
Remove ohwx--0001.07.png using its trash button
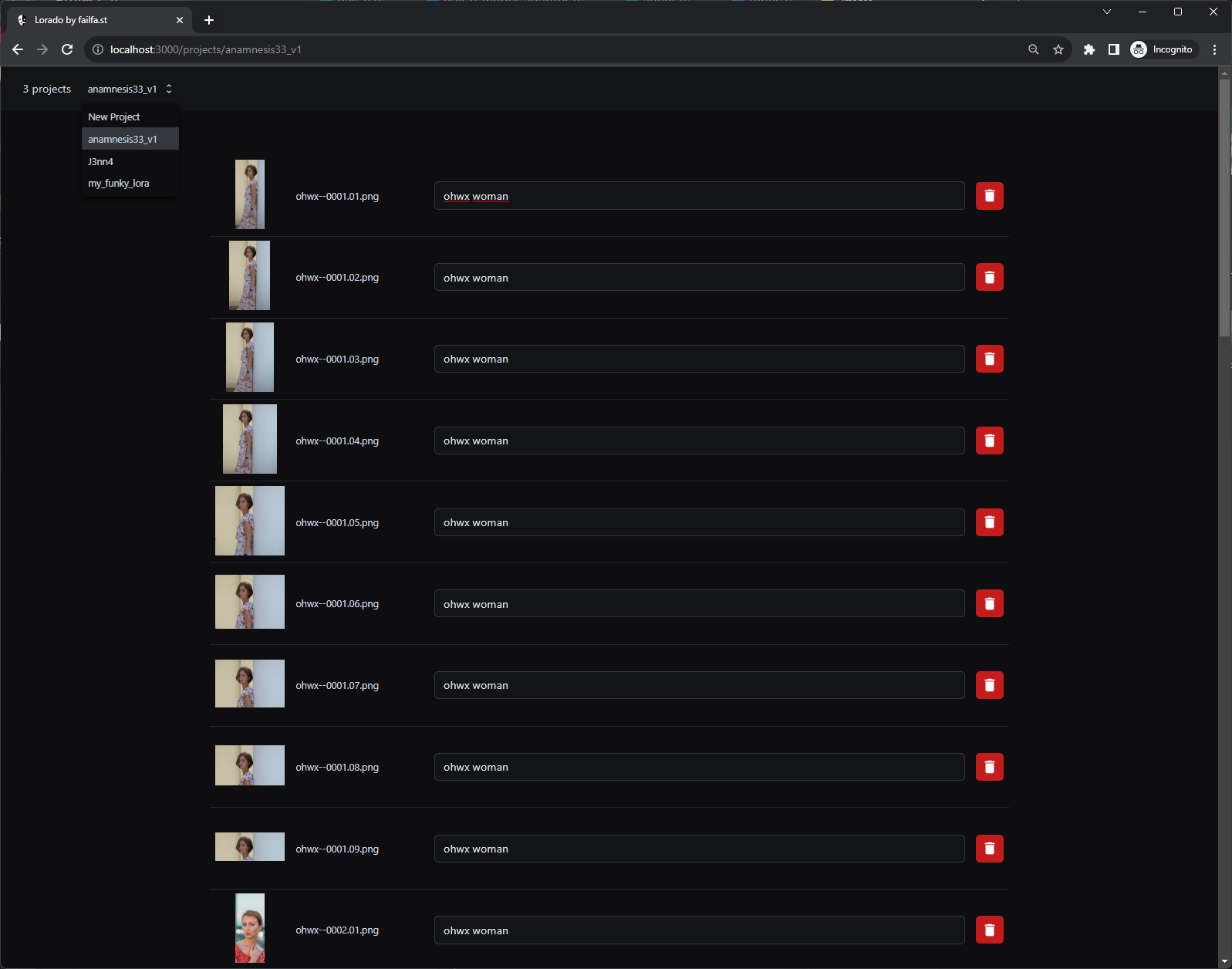(x=989, y=685)
